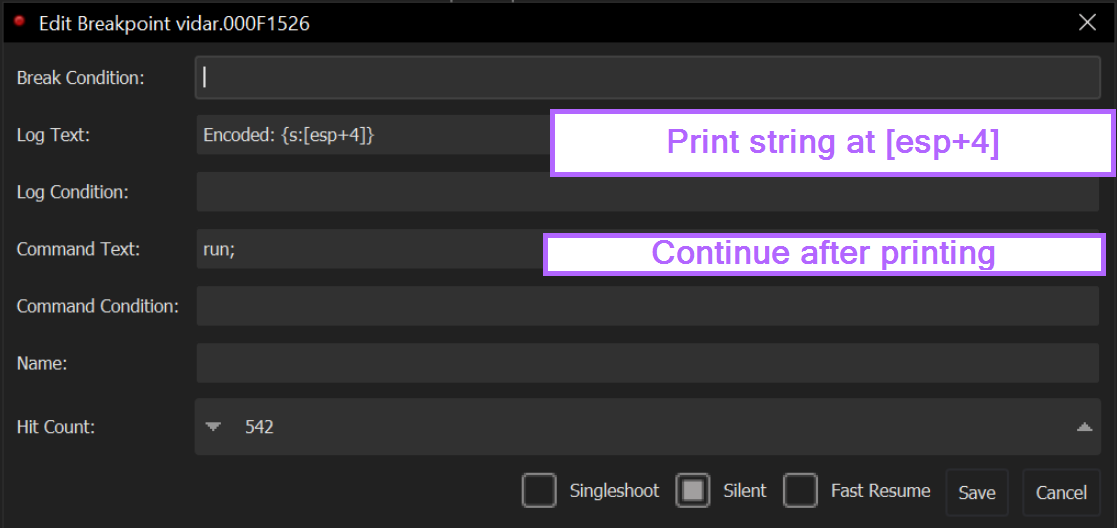Uncheck the Silent checkbox

coord(693,491)
